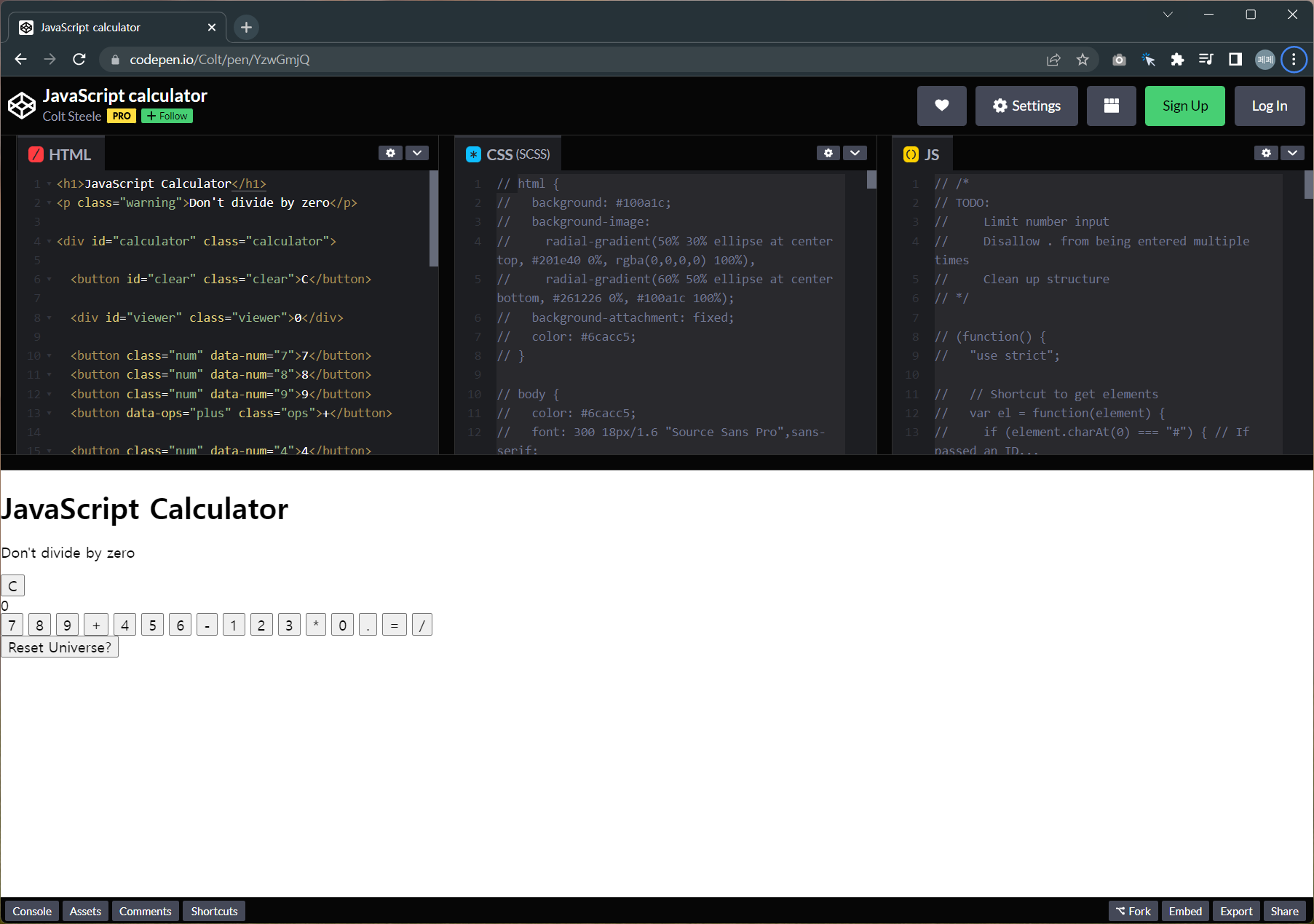Close the JavaScript calculator browser tab
Image resolution: width=1314 pixels, height=924 pixels.
pos(212,27)
